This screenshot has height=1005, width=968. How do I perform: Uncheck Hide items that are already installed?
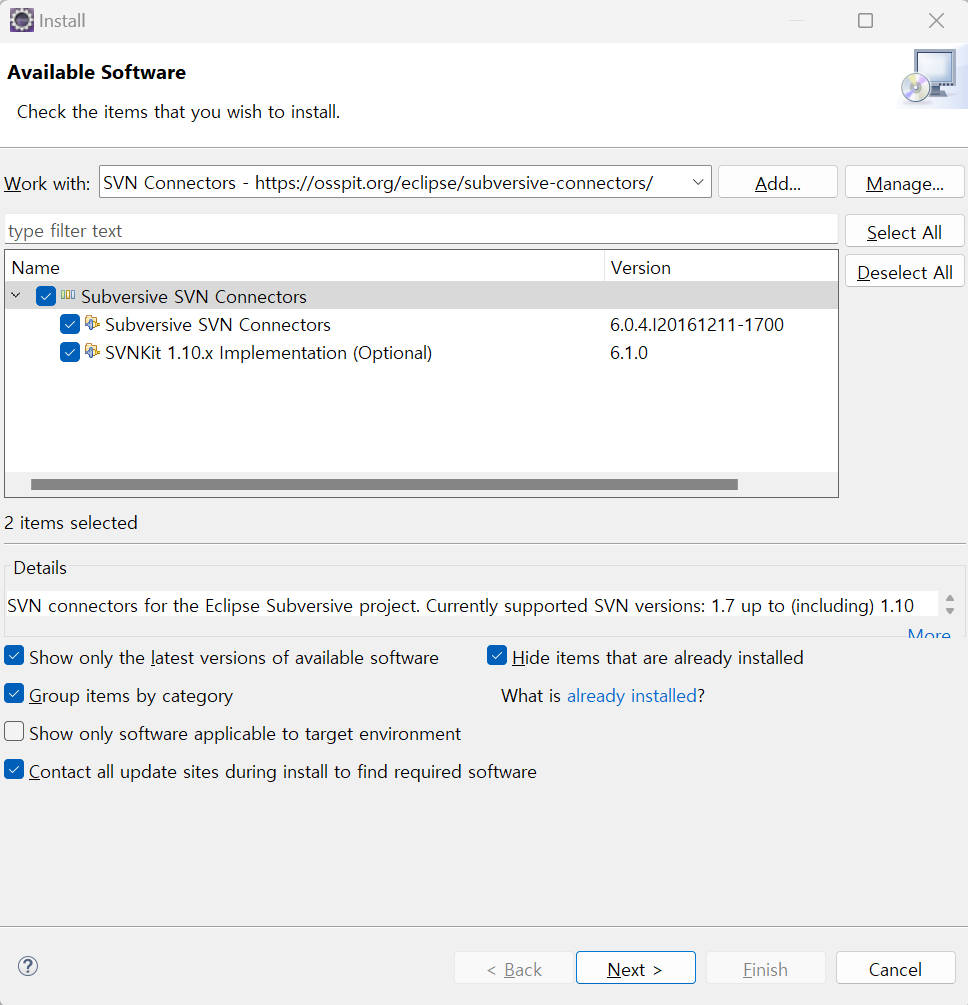tap(497, 656)
